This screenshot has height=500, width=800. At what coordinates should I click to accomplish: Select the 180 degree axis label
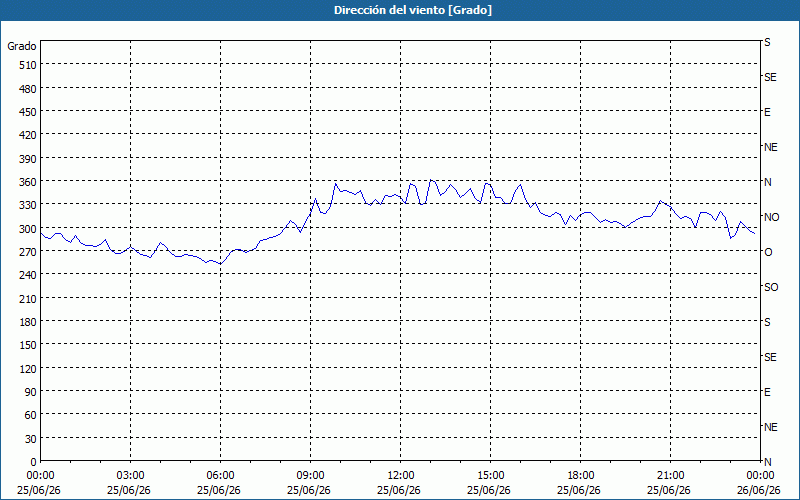[28, 322]
